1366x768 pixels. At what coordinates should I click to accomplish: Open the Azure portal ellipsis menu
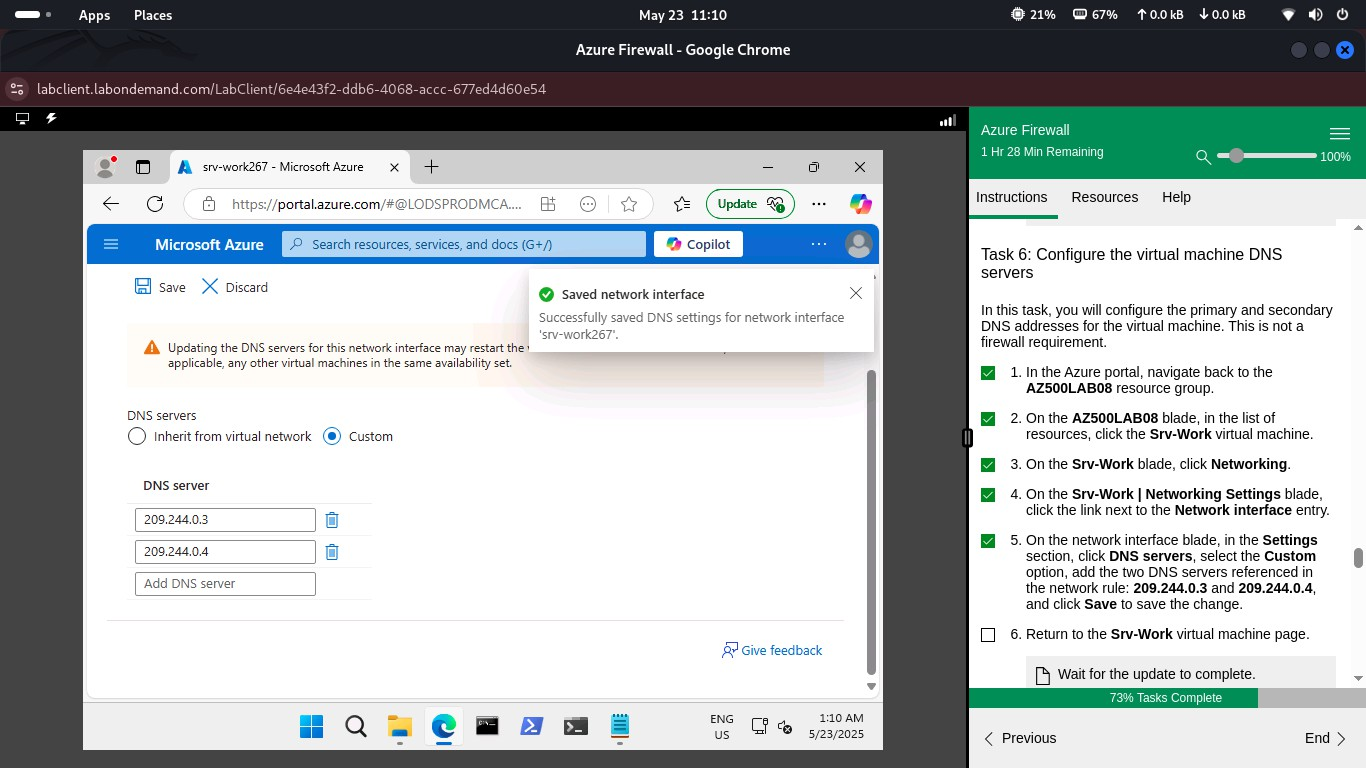[x=819, y=244]
